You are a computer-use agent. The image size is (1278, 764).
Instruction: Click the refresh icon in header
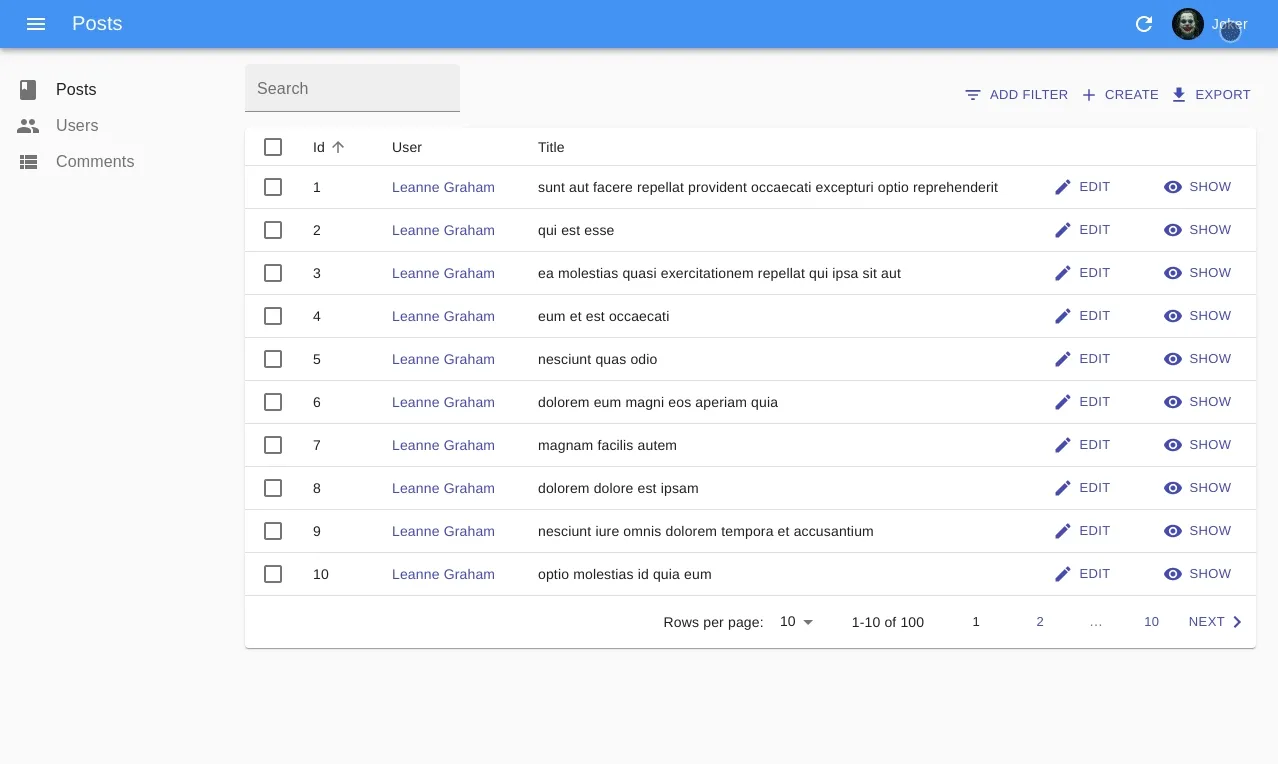(x=1144, y=24)
